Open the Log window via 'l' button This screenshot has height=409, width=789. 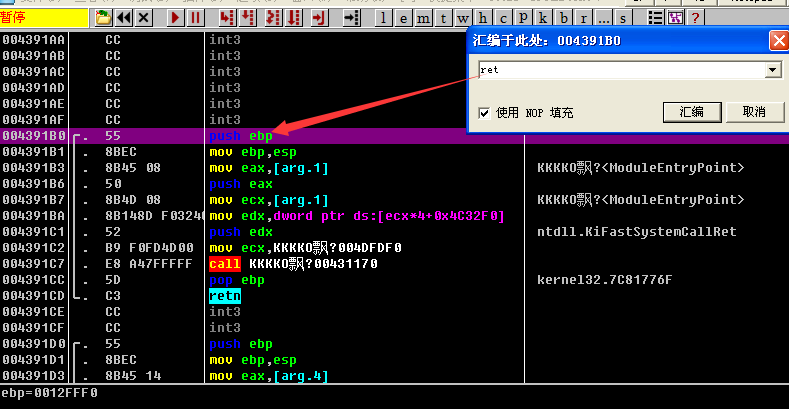tap(383, 18)
